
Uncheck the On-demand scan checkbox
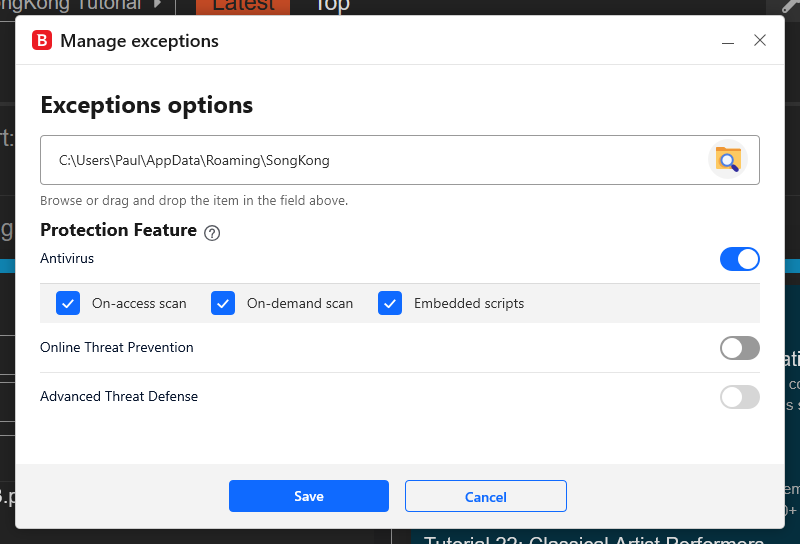coord(223,303)
